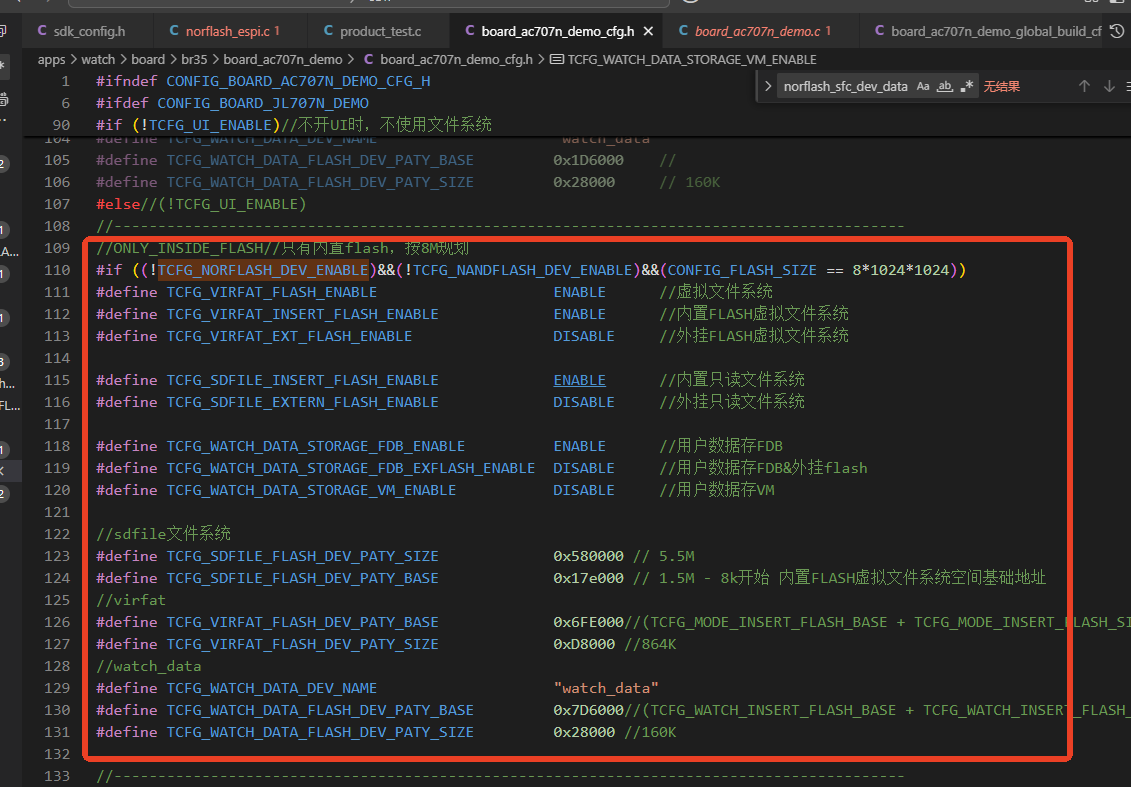This screenshot has height=787, width=1131.
Task: Click the DISABLE value of TCFG_VIRFAT_EXT_FLASH_ENABLE
Action: click(x=584, y=336)
